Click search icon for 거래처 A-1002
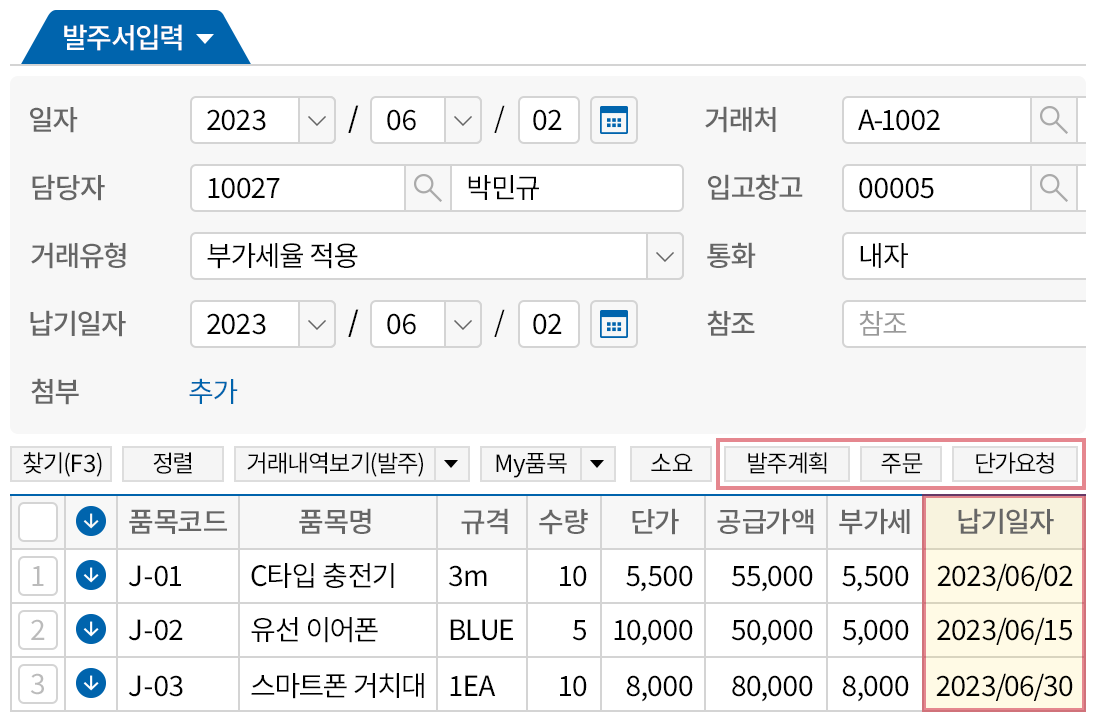 point(1053,121)
